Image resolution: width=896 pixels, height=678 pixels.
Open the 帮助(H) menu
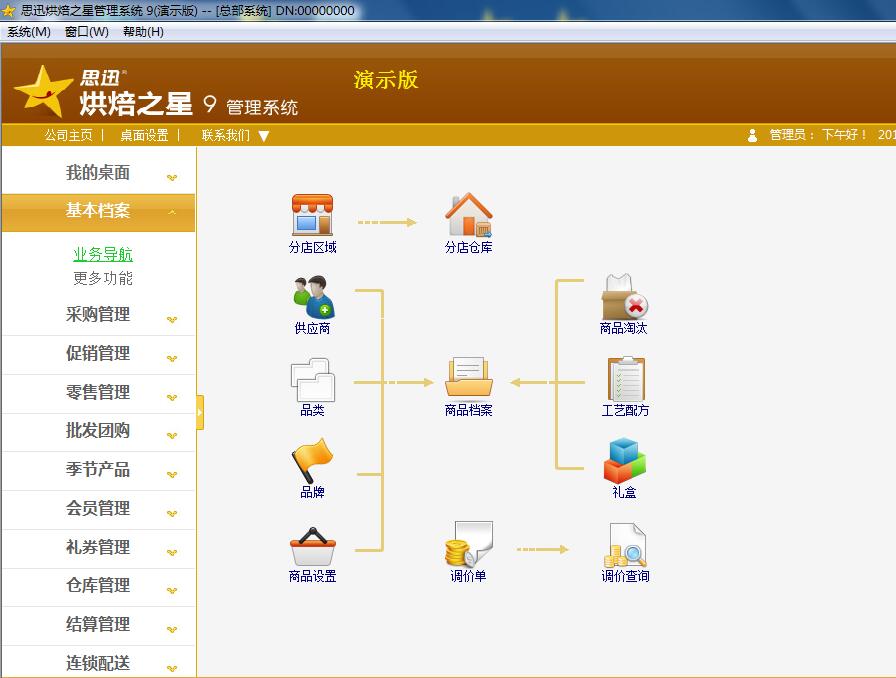point(143,32)
